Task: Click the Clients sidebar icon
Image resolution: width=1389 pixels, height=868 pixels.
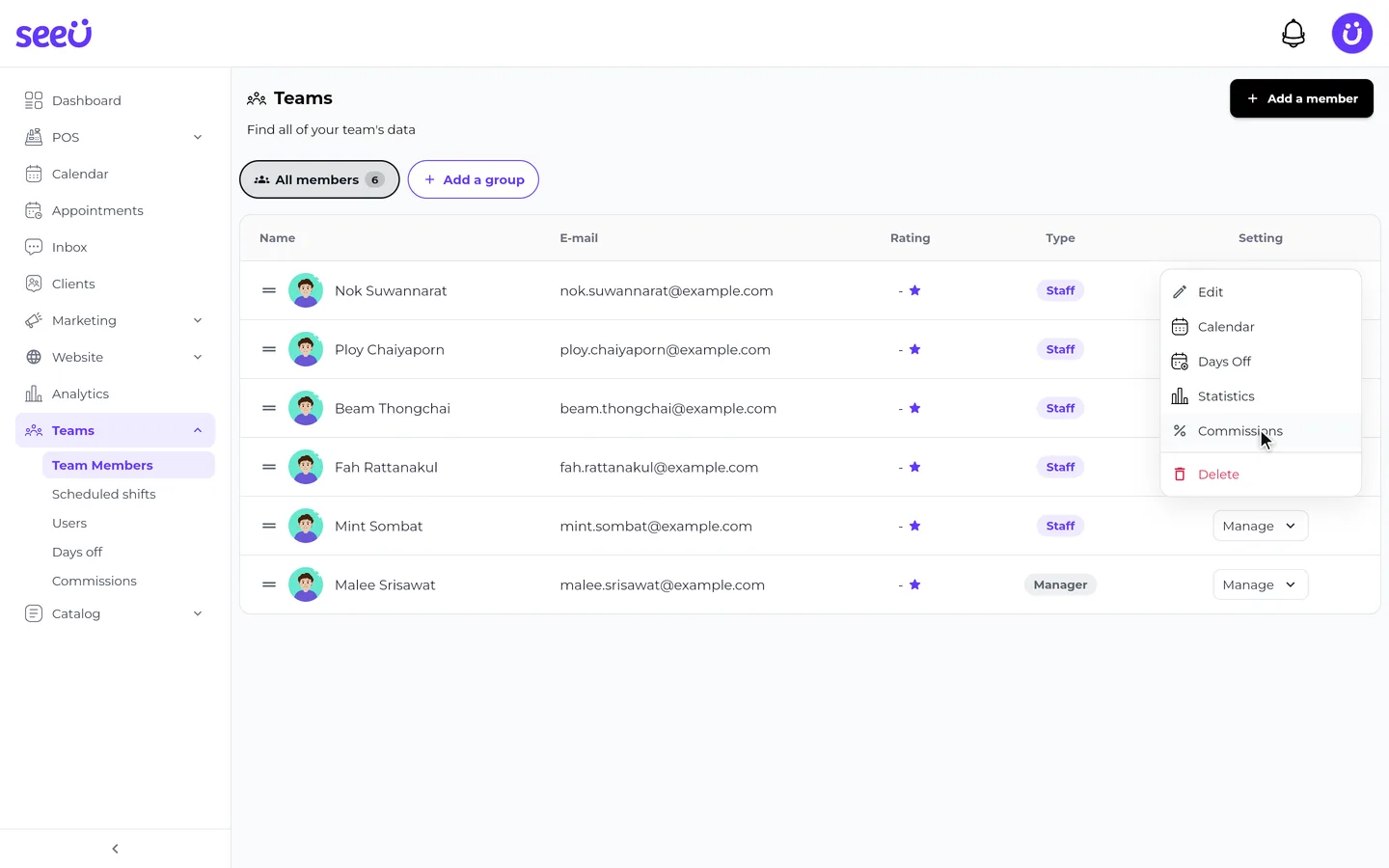Action: tap(34, 284)
